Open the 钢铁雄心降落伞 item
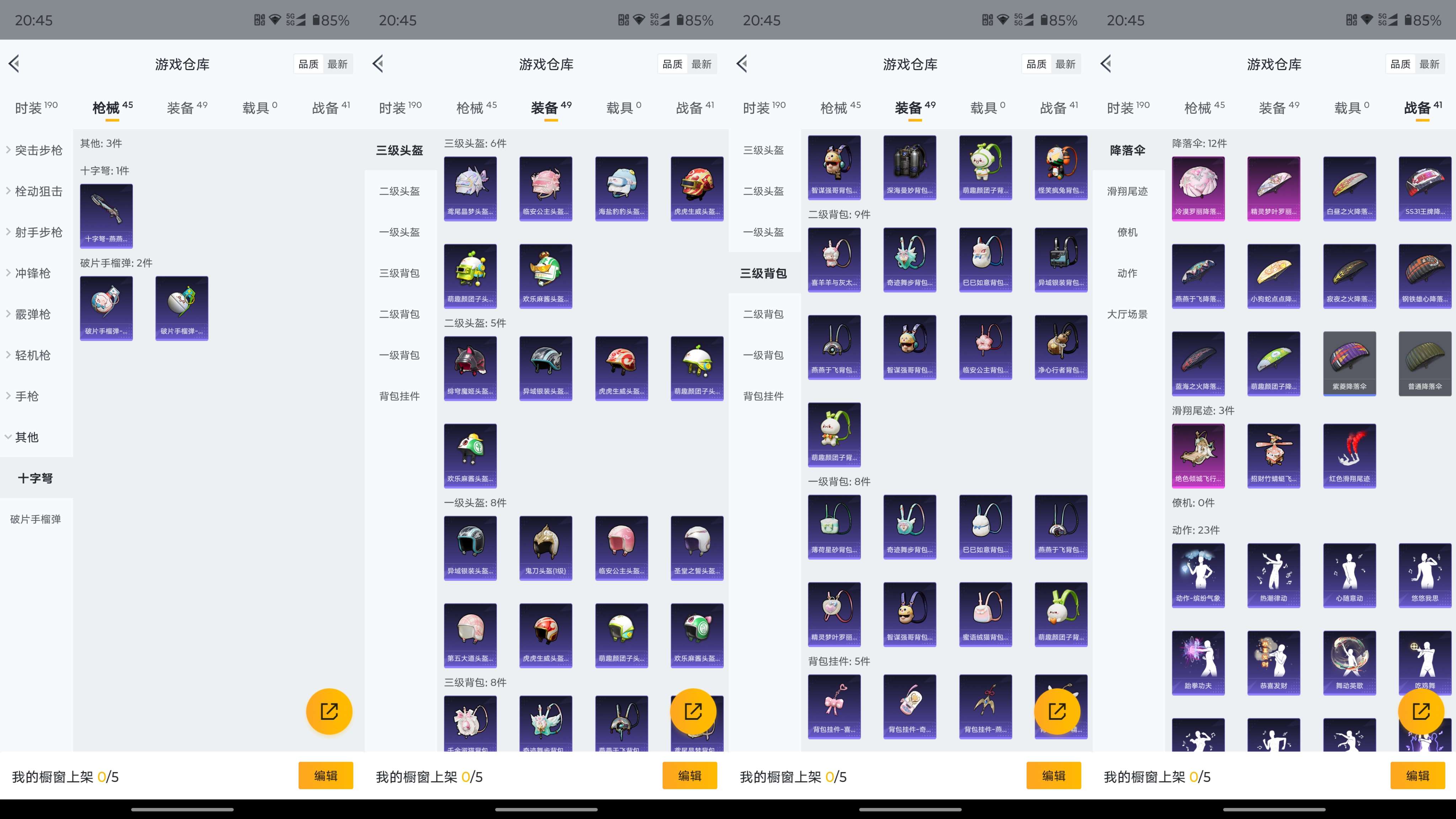 click(1425, 277)
